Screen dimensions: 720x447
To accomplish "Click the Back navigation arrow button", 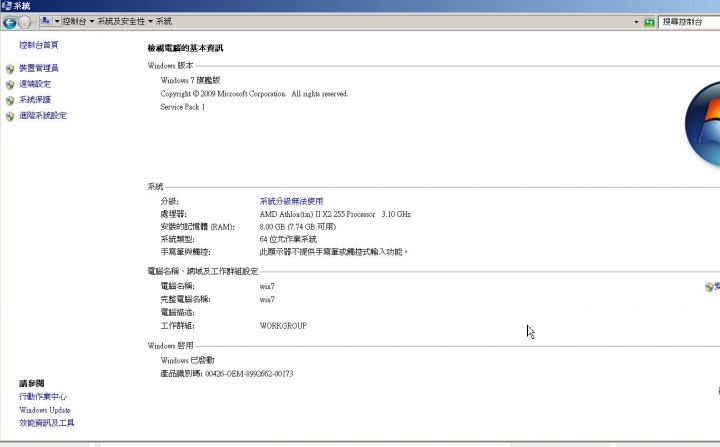I will click(10, 22).
